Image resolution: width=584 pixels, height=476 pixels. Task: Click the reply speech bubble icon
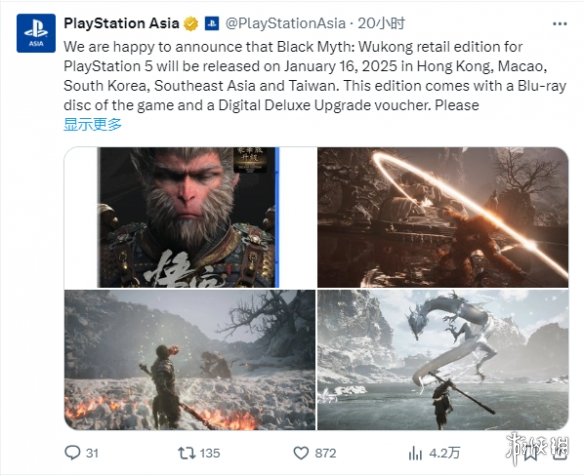(x=72, y=453)
